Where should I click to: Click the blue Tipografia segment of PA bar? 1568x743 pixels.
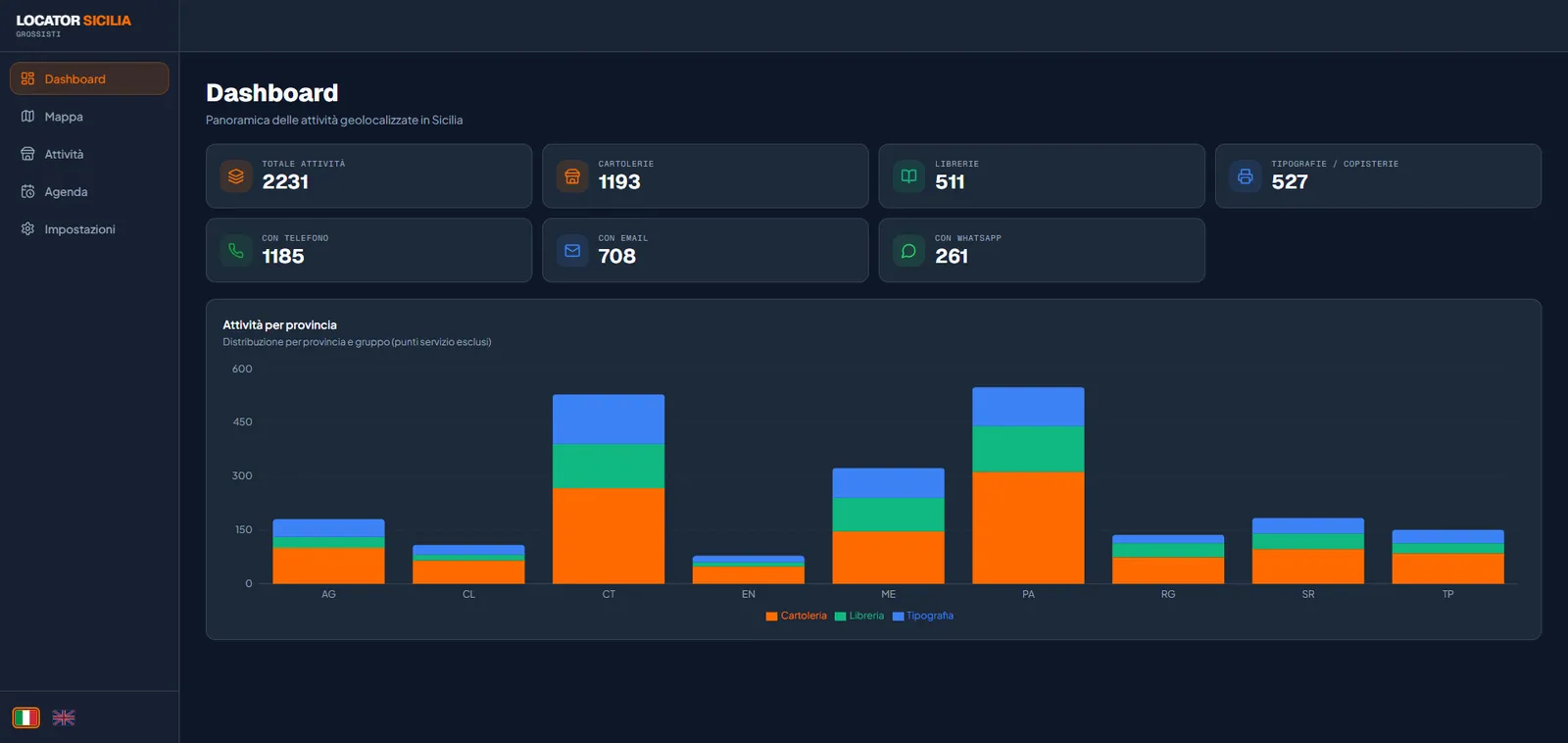[1028, 407]
